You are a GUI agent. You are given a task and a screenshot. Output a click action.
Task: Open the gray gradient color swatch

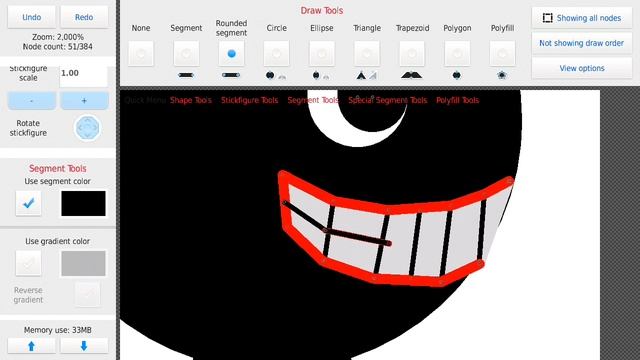[83, 263]
